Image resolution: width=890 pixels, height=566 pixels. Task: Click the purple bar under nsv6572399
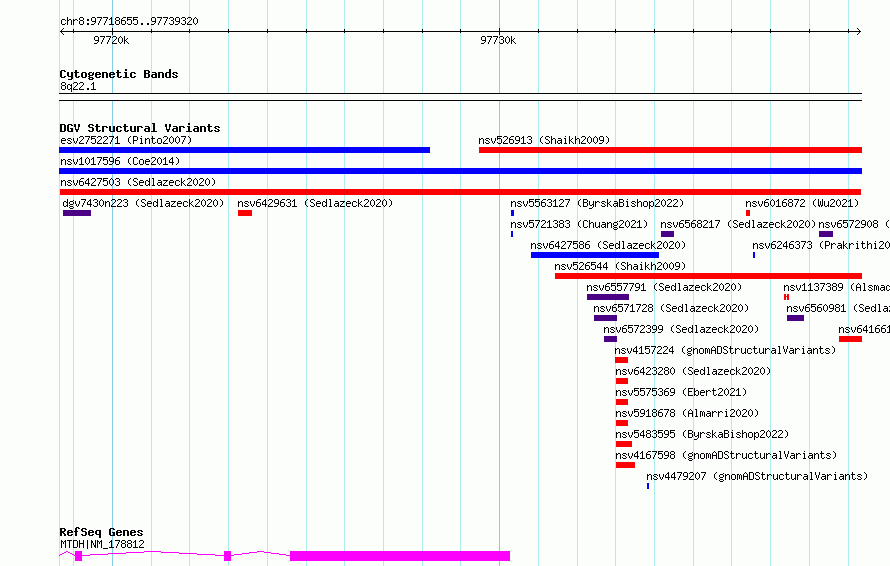coord(610,339)
